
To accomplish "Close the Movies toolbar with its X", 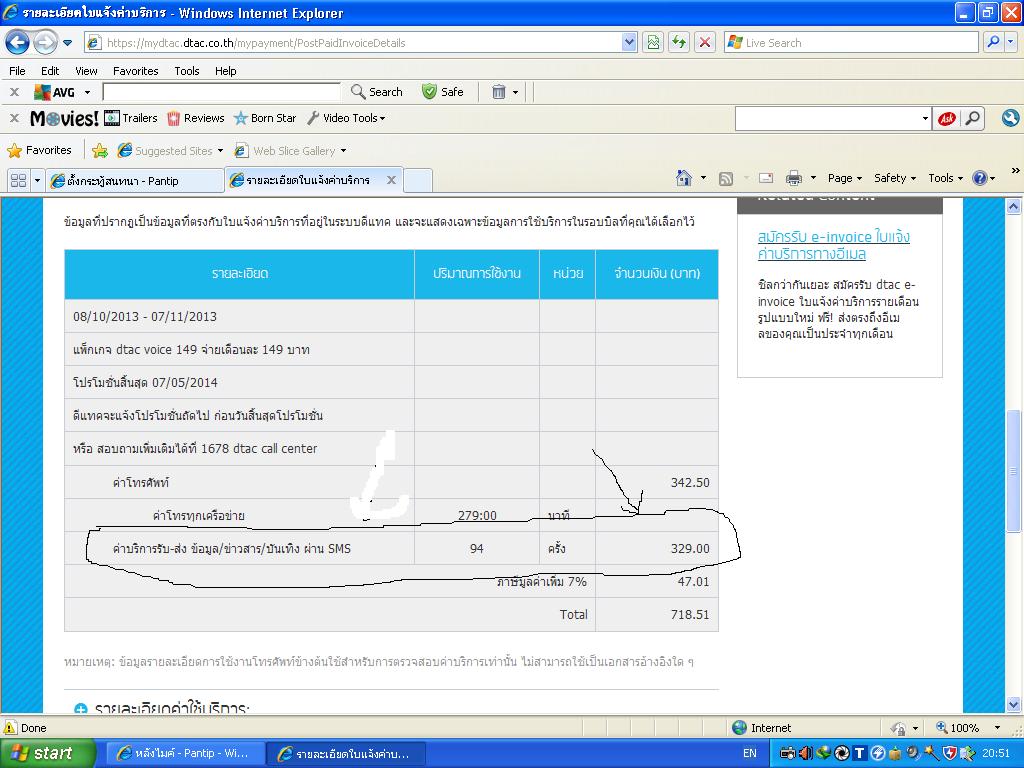I will click(14, 118).
